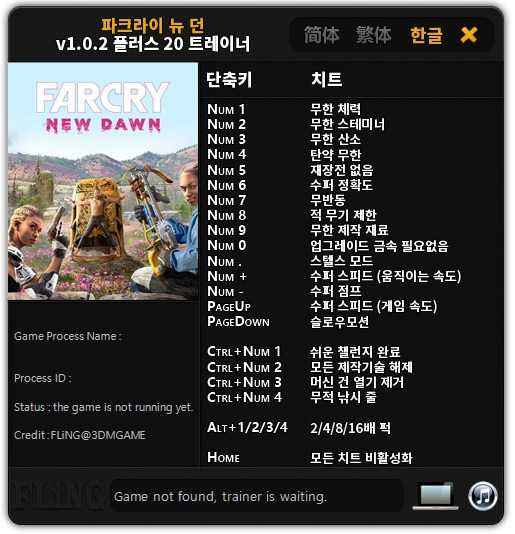Click the laptop monitor icon
Screen dimensions: 515x534
[437, 498]
